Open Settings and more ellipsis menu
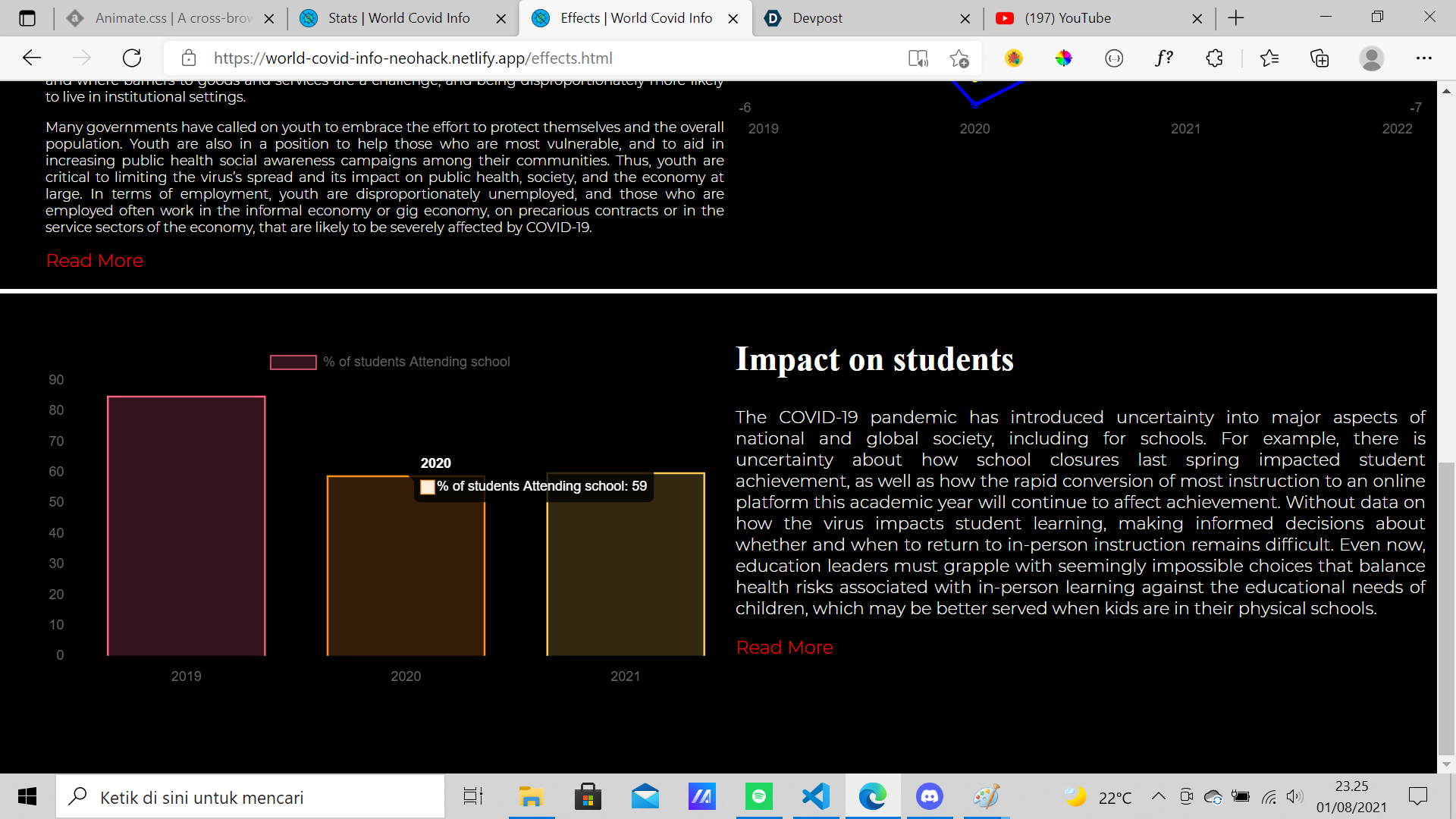Screen dimensions: 1456x819 (1423, 58)
